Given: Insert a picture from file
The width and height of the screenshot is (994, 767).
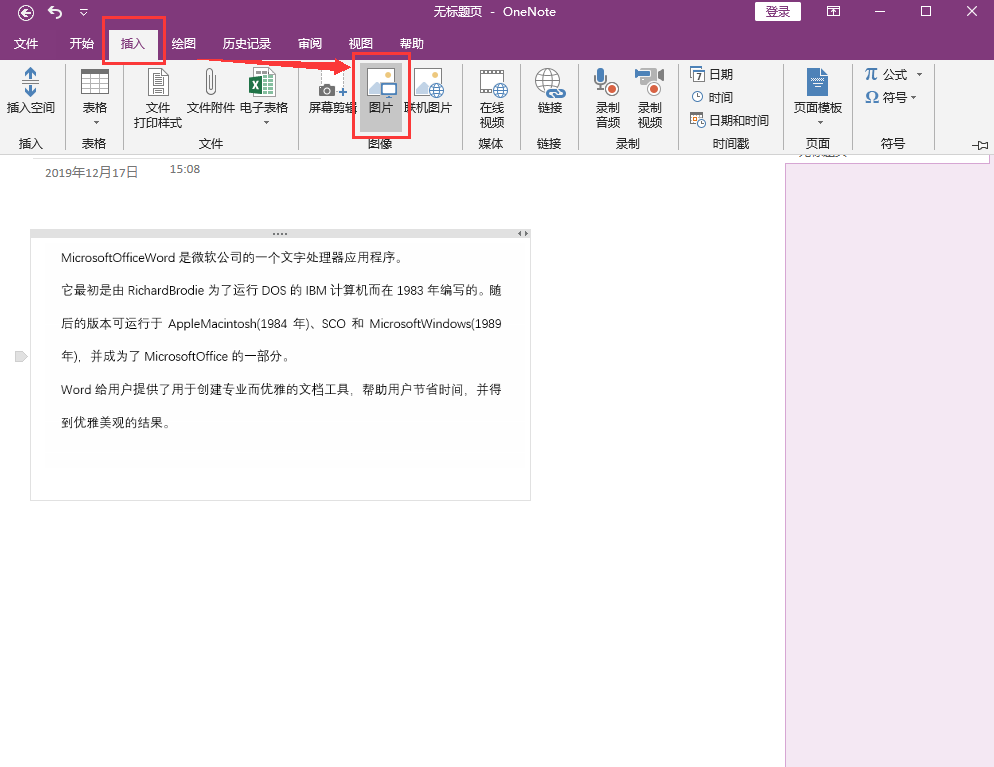Looking at the screenshot, I should (381, 98).
